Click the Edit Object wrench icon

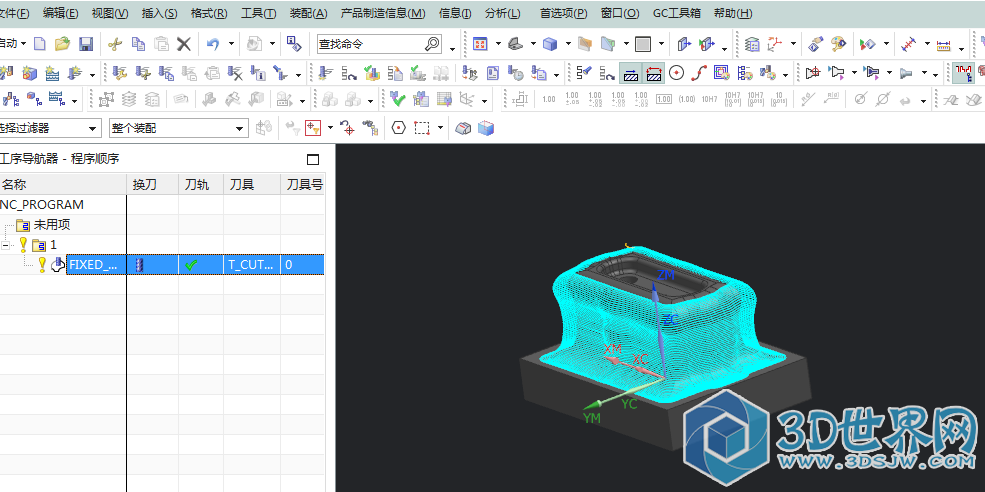(119, 74)
